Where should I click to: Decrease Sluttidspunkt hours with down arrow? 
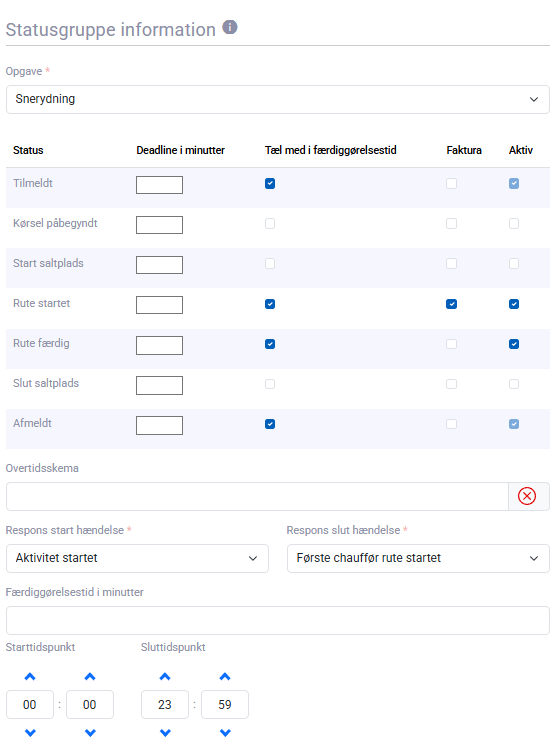point(165,733)
